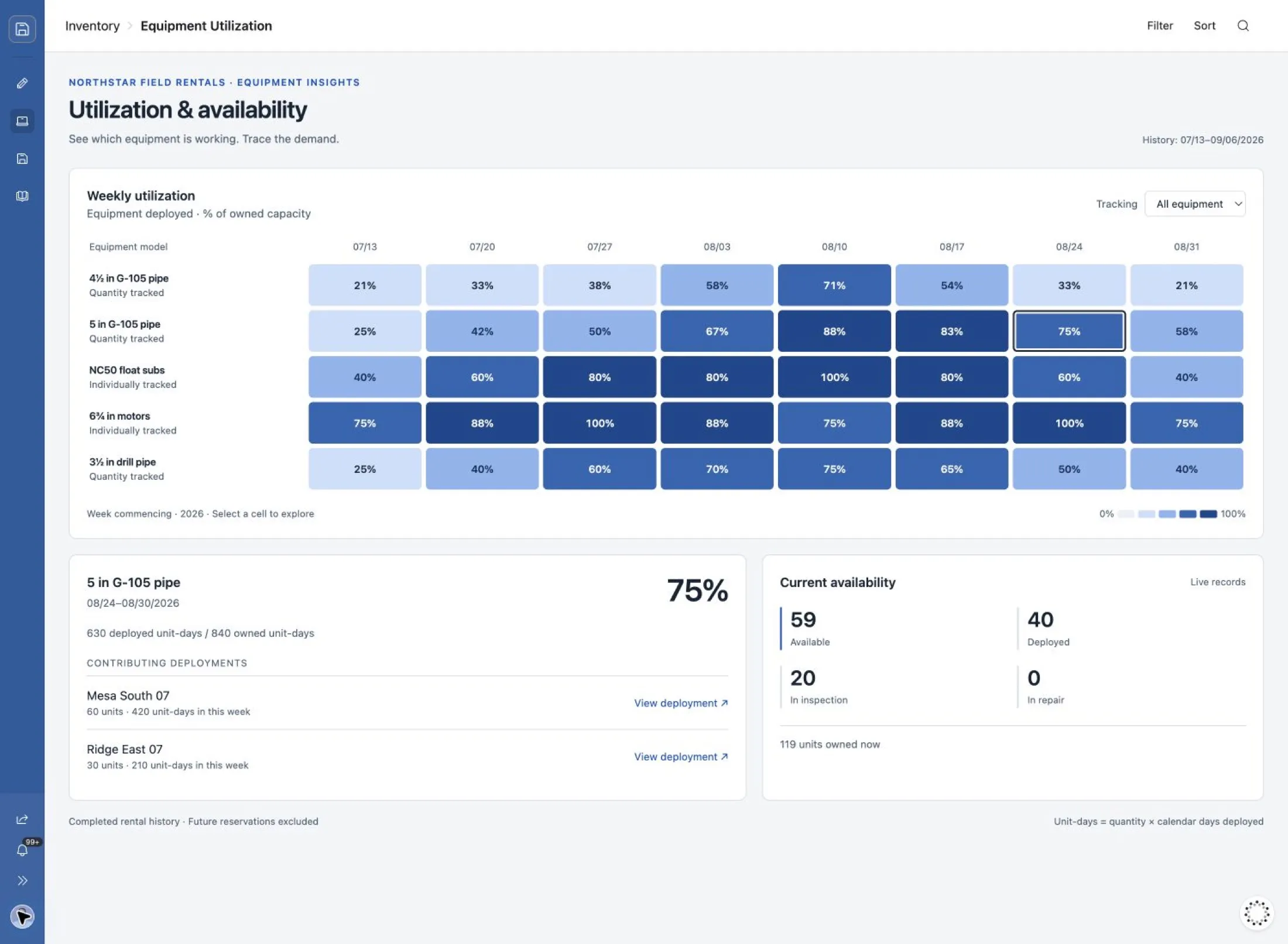Click the Live records label
This screenshot has height=944, width=1288.
point(1217,582)
